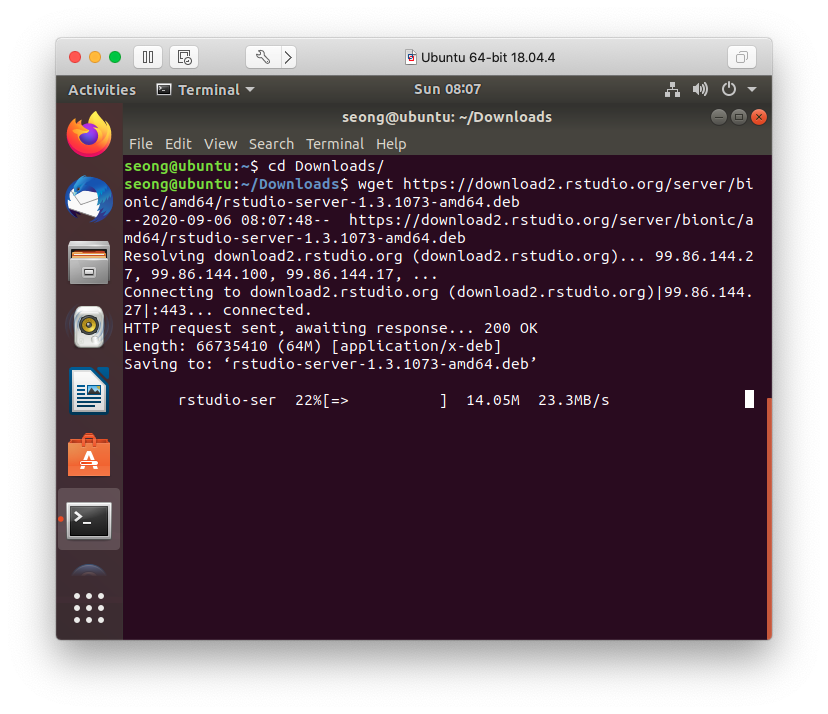Expand the system menu arrow
The height and width of the screenshot is (714, 828).
[752, 89]
